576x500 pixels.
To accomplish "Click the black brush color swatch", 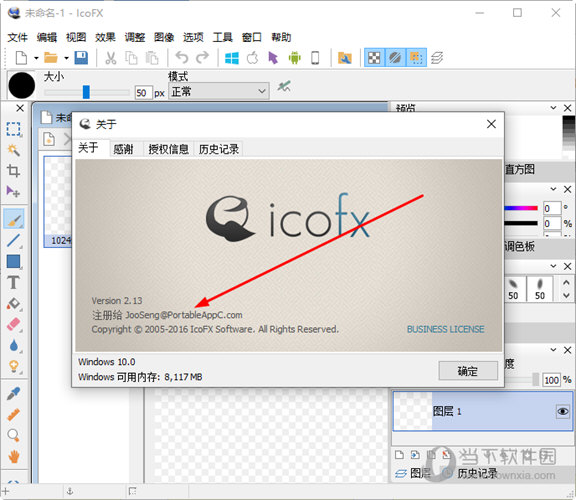I will (x=22, y=85).
